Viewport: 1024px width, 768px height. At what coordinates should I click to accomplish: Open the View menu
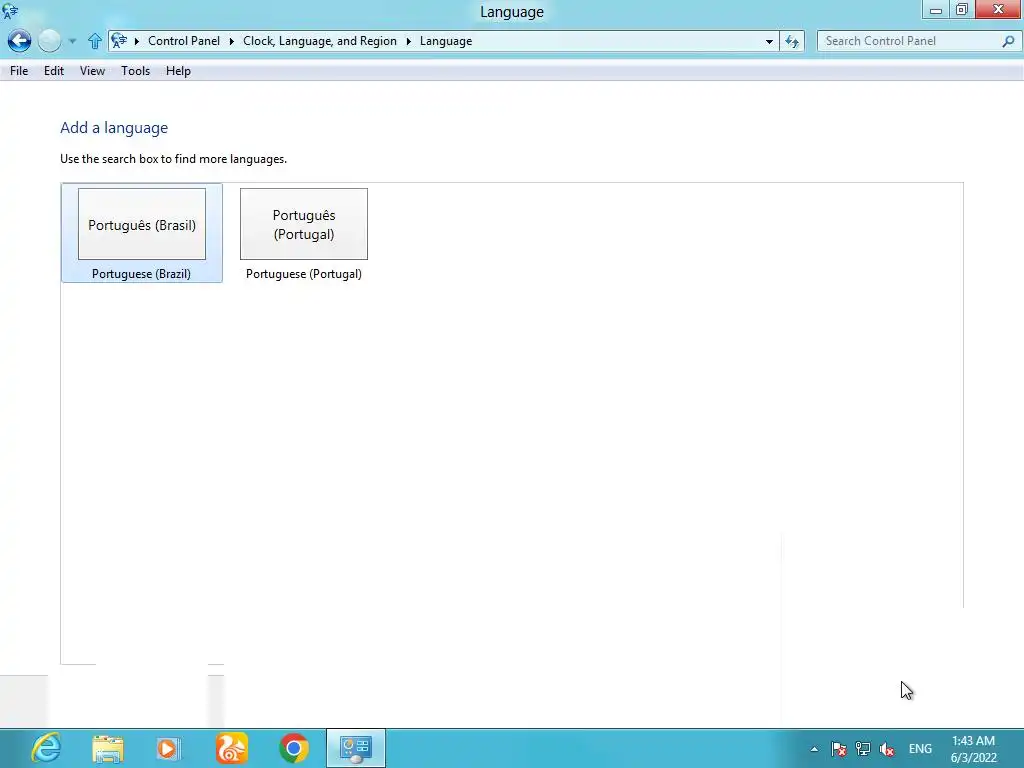pyautogui.click(x=92, y=71)
